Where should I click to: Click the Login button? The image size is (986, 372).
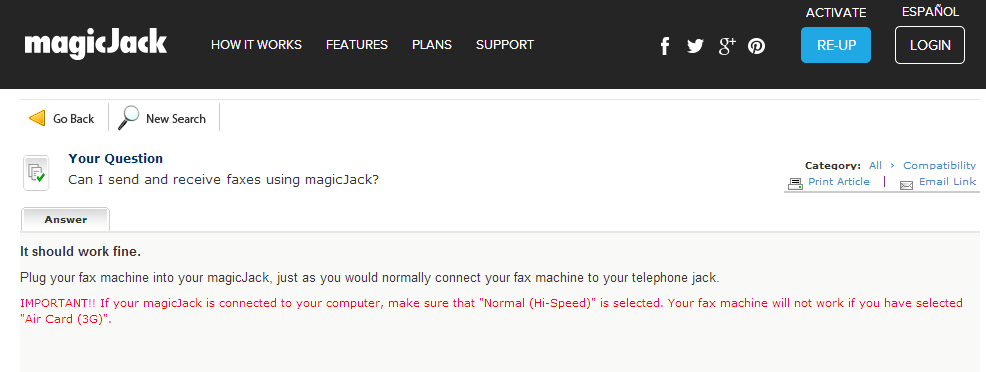point(929,45)
